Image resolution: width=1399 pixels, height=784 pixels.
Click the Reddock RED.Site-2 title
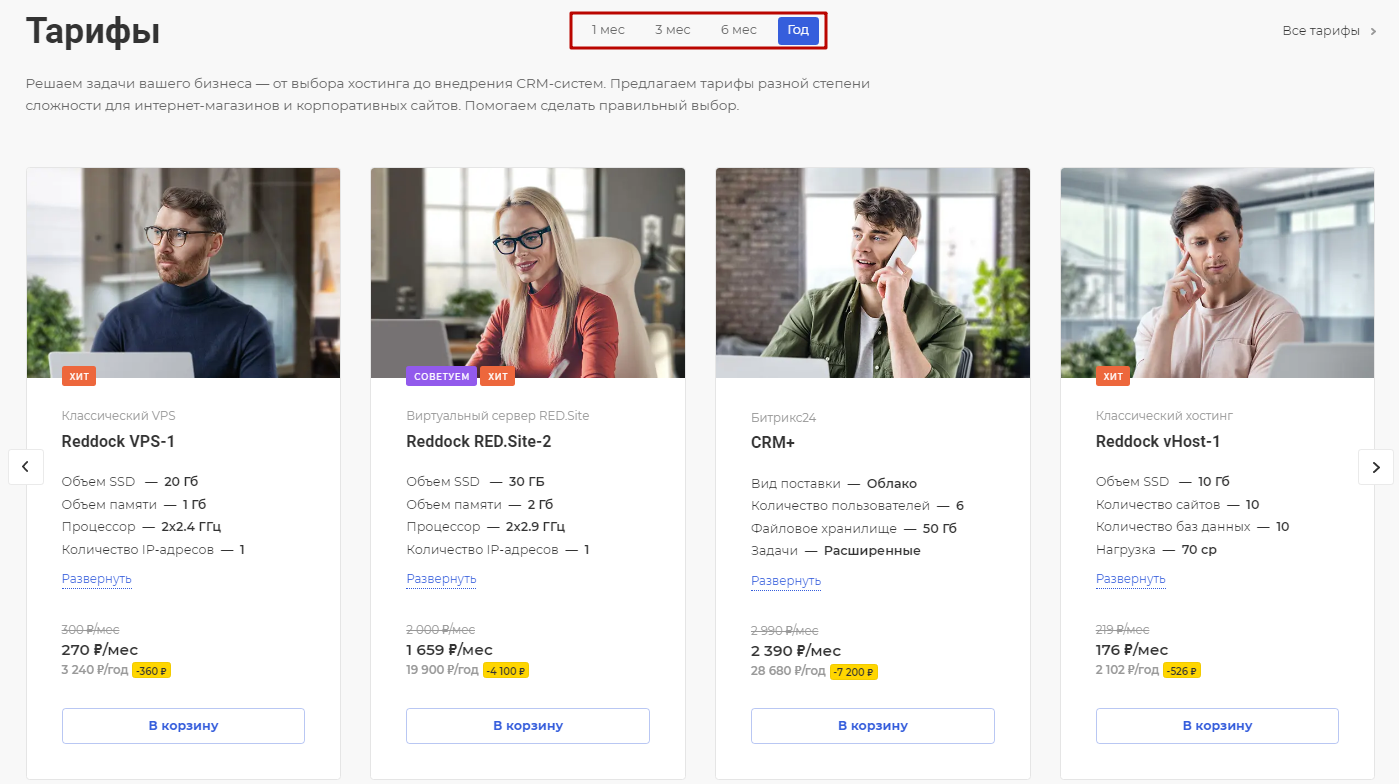pos(479,442)
